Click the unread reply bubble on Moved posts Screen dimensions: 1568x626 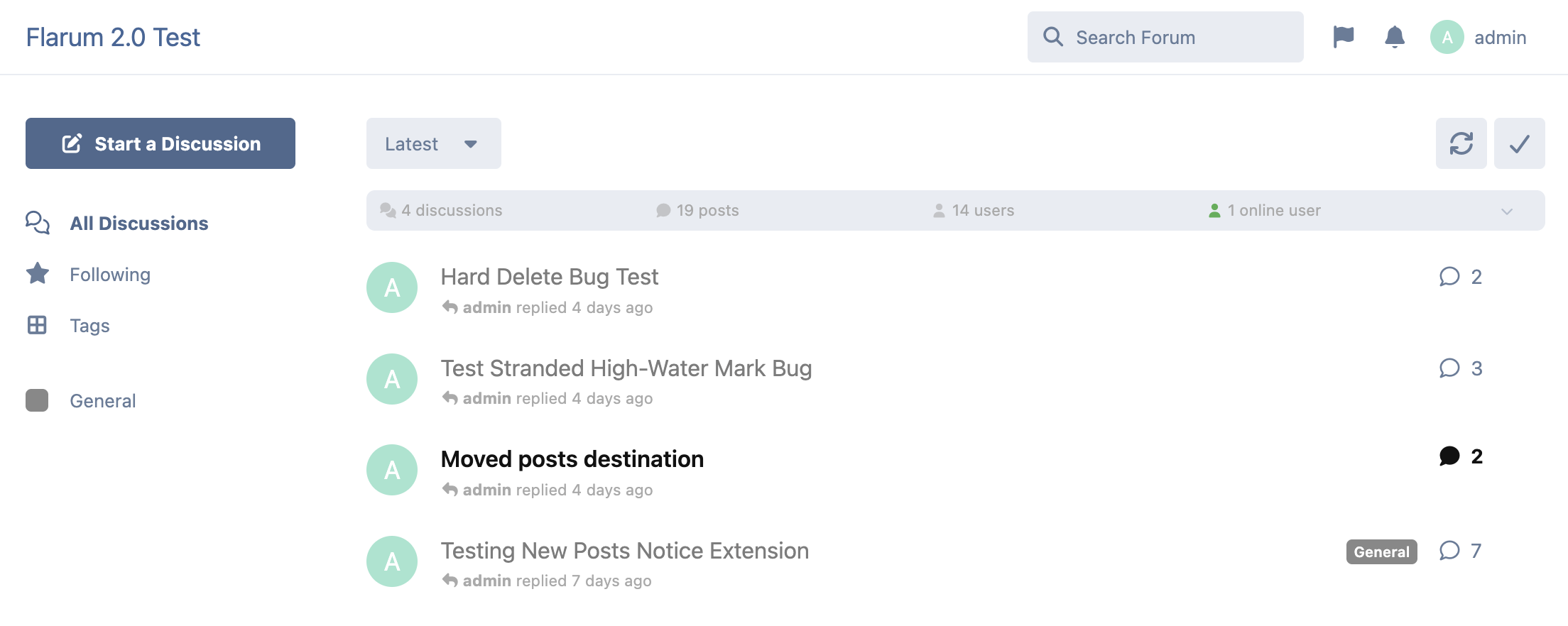(1449, 456)
